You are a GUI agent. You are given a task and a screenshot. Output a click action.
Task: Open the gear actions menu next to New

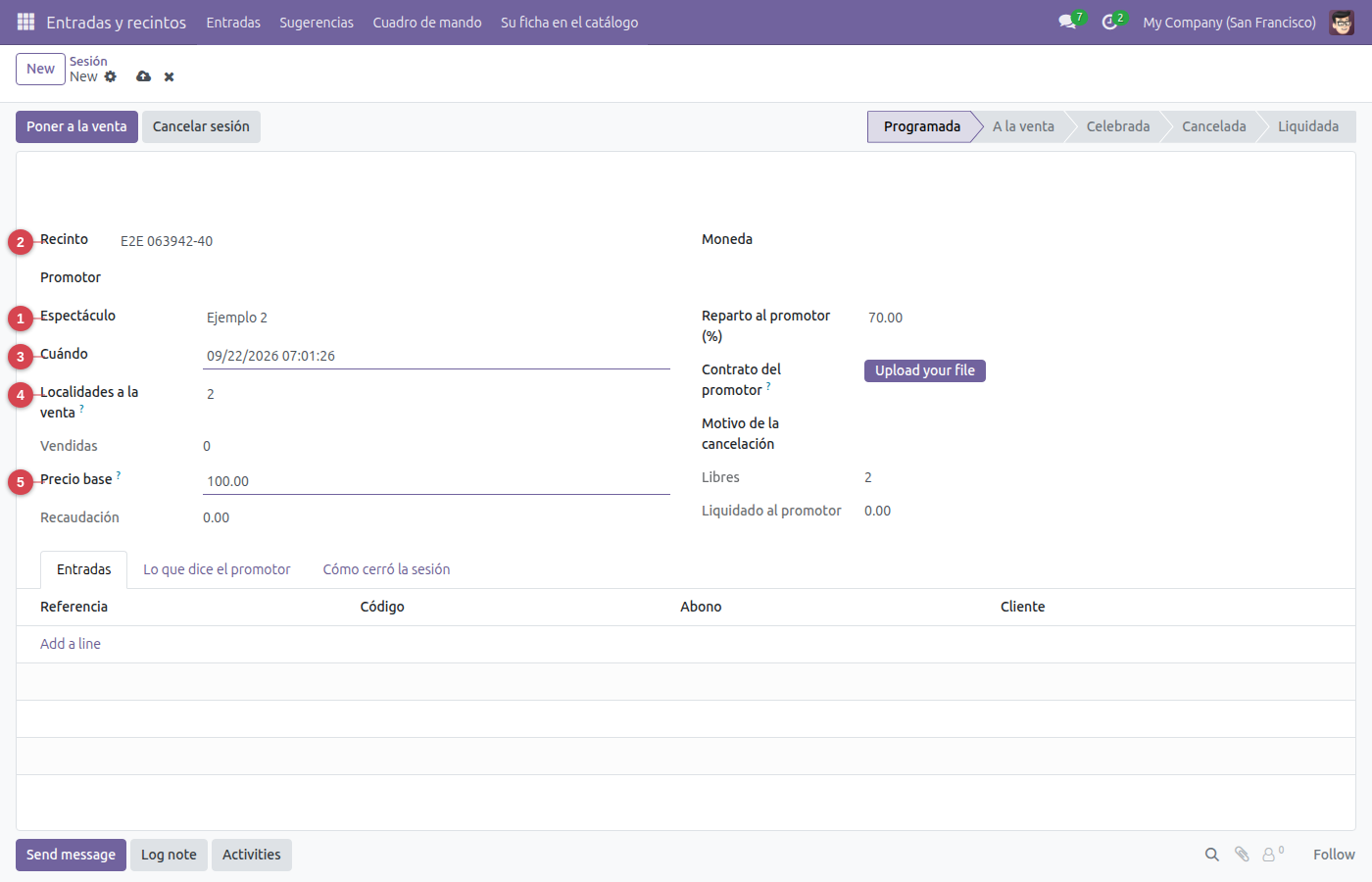tap(111, 76)
